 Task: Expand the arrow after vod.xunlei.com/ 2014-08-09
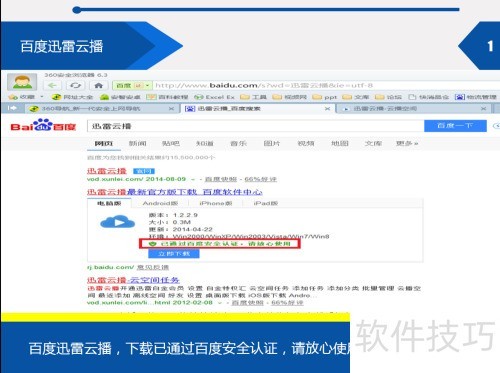[x=193, y=179]
